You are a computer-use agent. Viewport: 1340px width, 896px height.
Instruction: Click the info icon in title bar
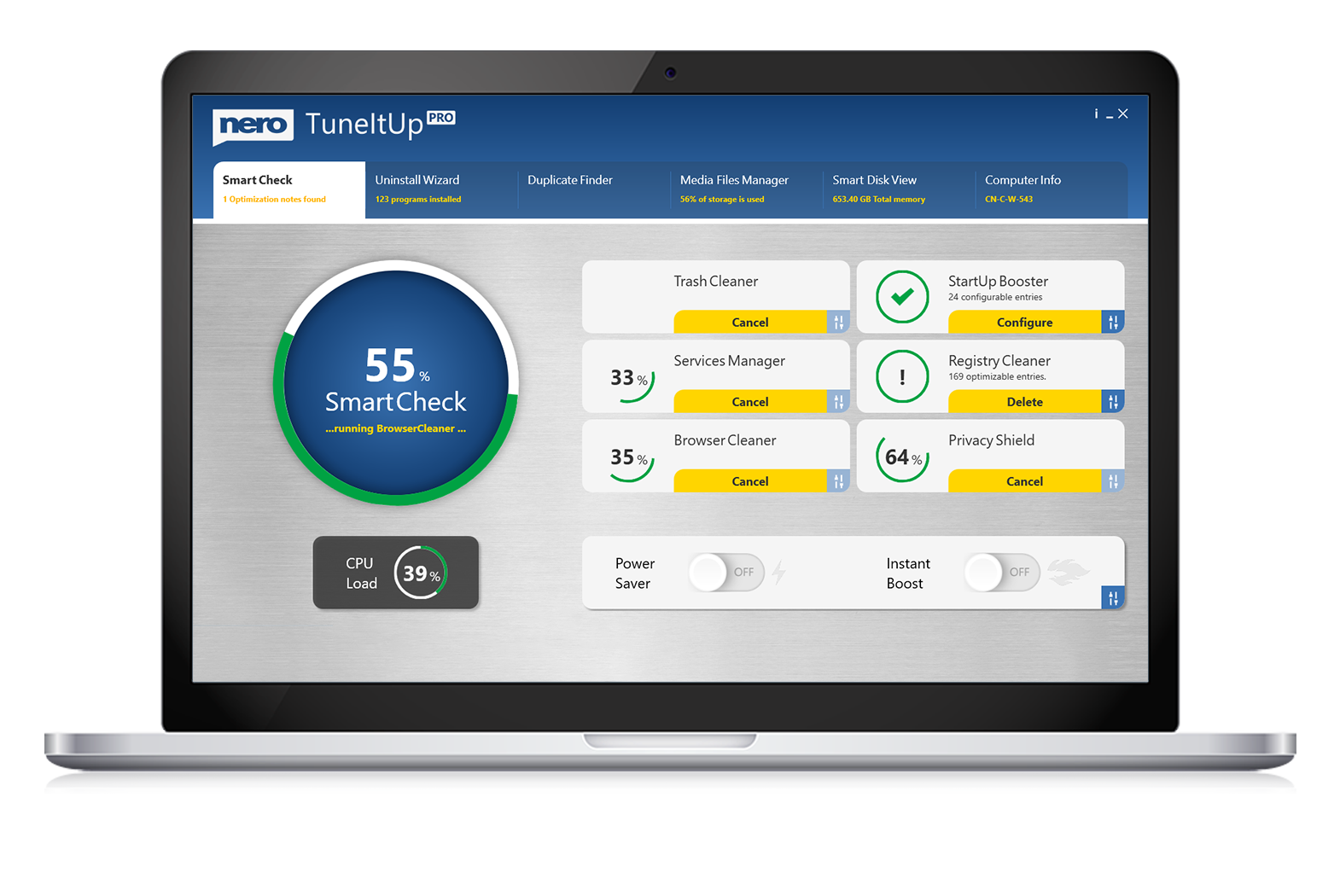[1097, 113]
